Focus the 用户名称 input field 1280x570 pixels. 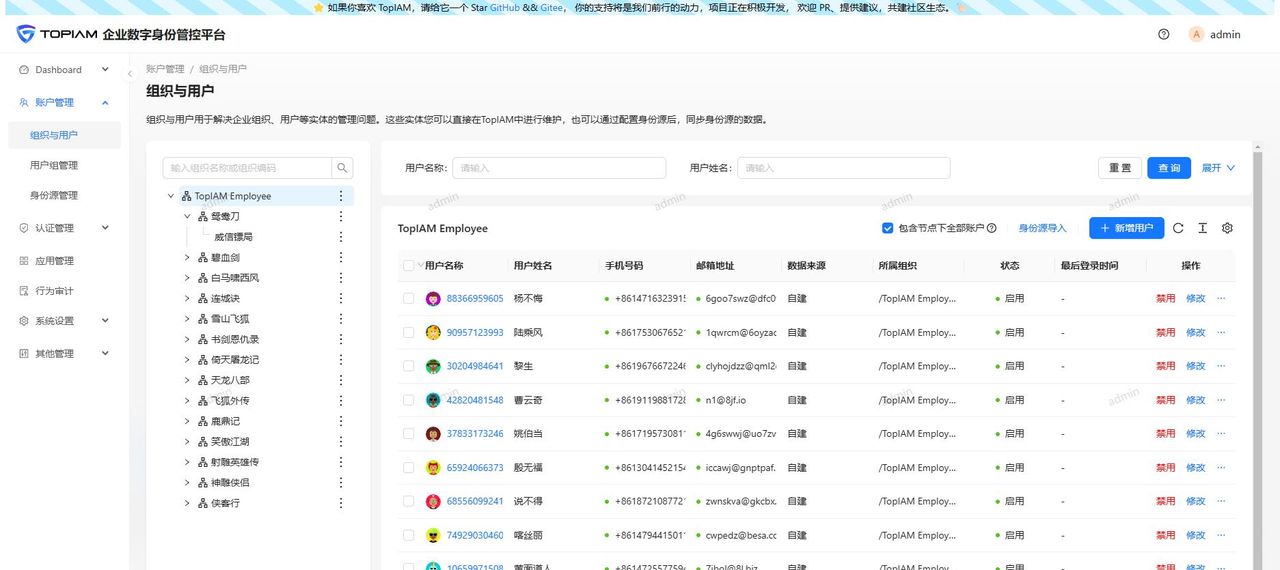coord(559,168)
